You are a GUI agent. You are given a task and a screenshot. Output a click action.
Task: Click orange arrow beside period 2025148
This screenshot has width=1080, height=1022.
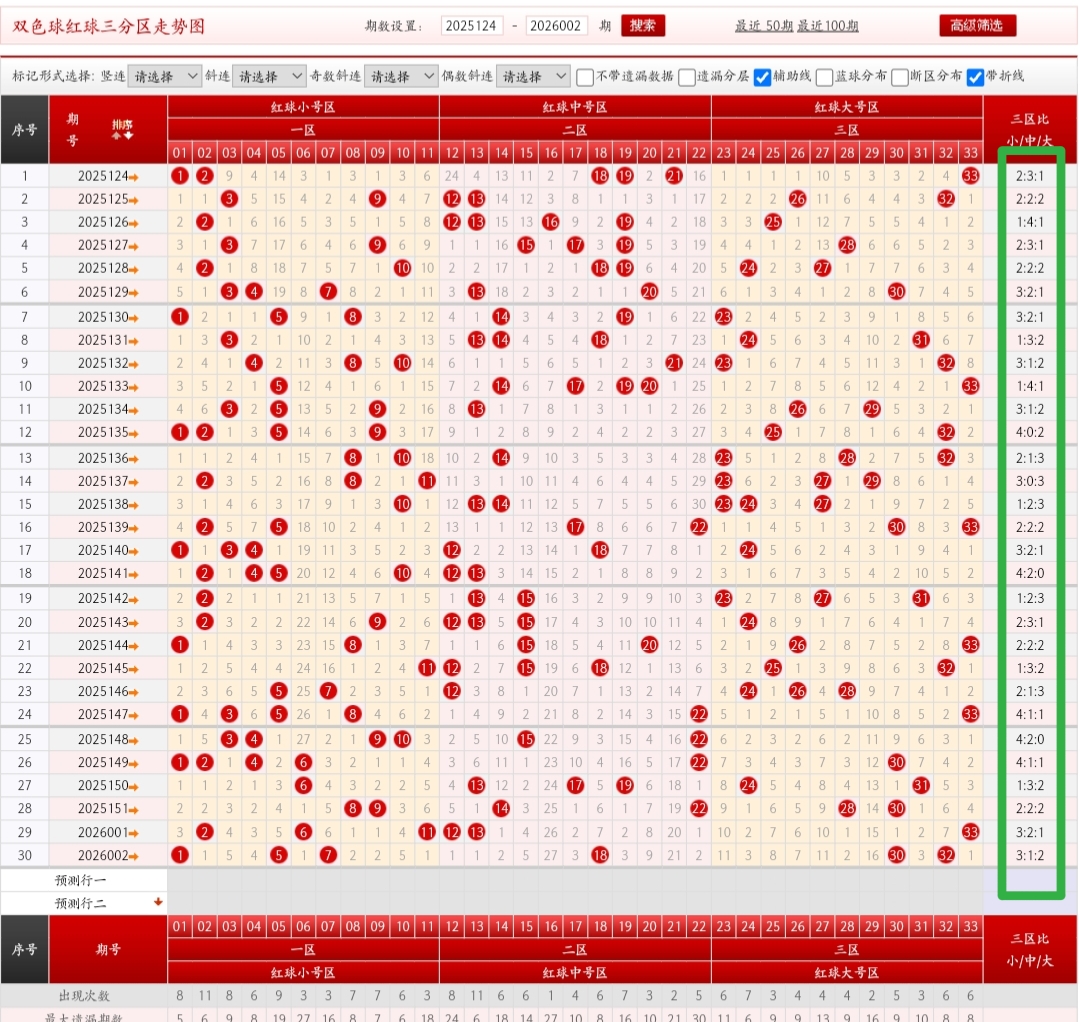[134, 740]
